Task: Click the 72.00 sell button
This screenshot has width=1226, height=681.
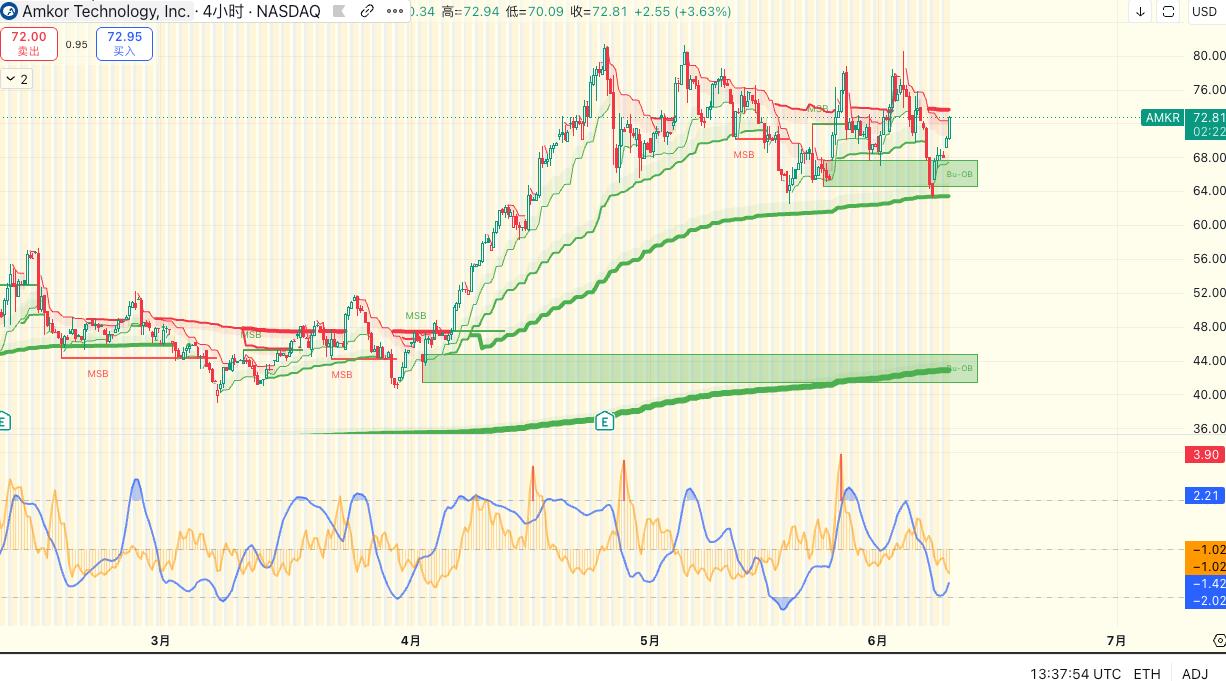Action: tap(29, 43)
